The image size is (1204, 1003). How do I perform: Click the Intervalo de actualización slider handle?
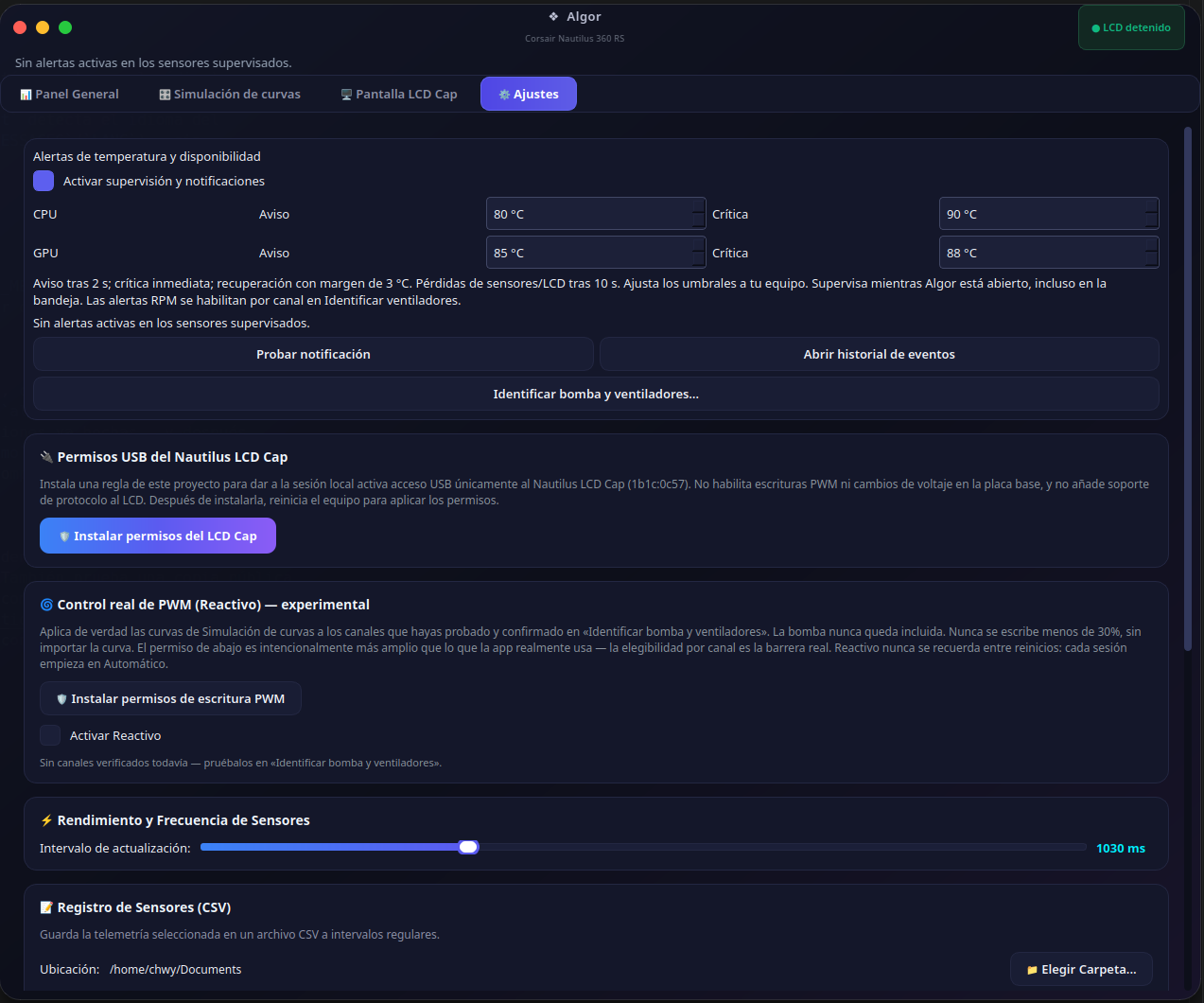(x=468, y=847)
